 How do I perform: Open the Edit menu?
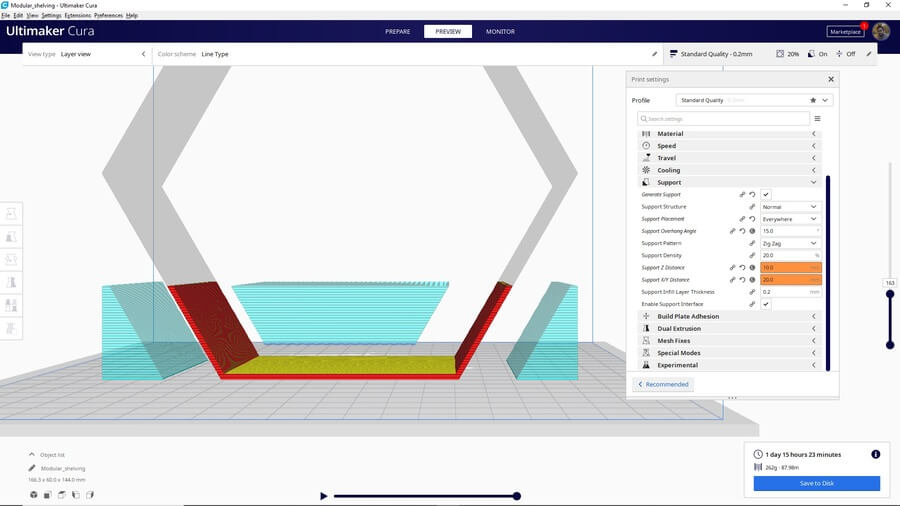coord(18,15)
